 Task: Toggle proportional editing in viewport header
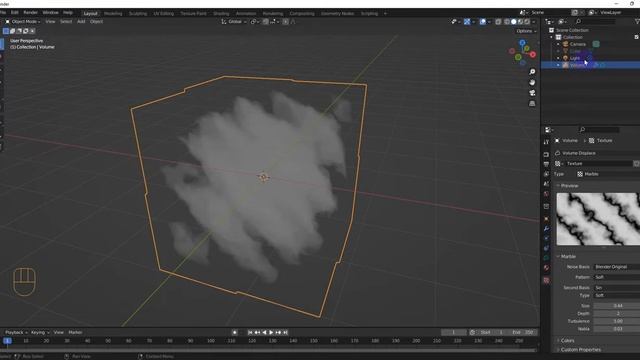tap(286, 22)
